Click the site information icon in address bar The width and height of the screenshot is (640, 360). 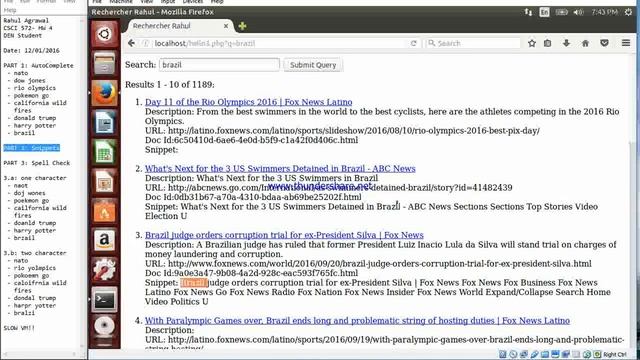click(145, 43)
